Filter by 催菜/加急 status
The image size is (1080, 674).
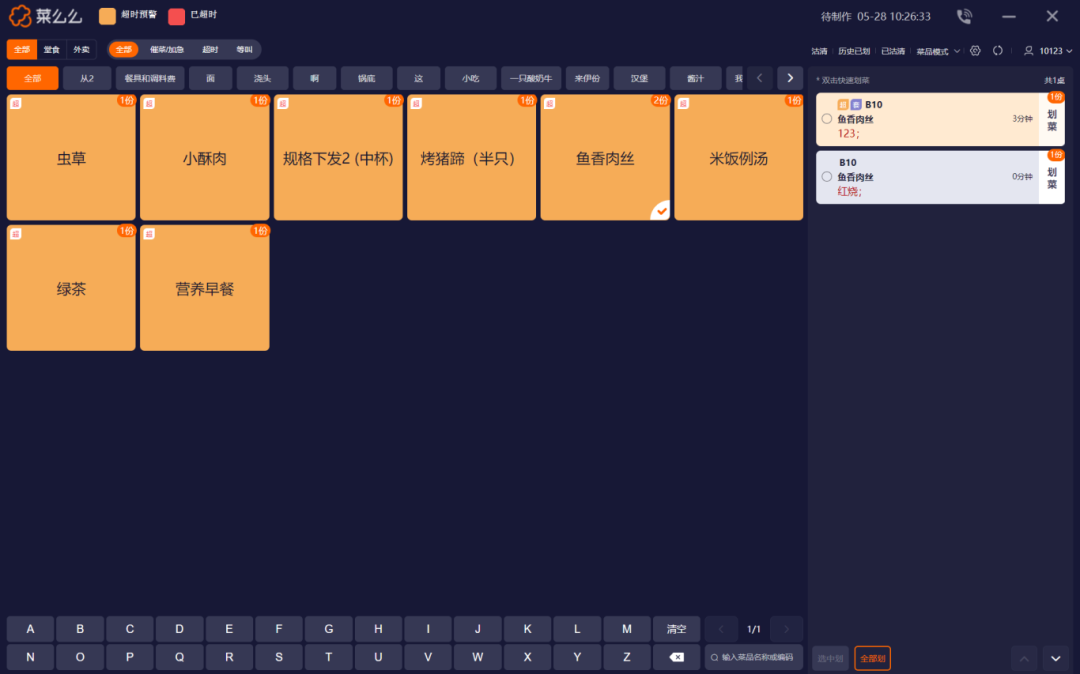167,50
